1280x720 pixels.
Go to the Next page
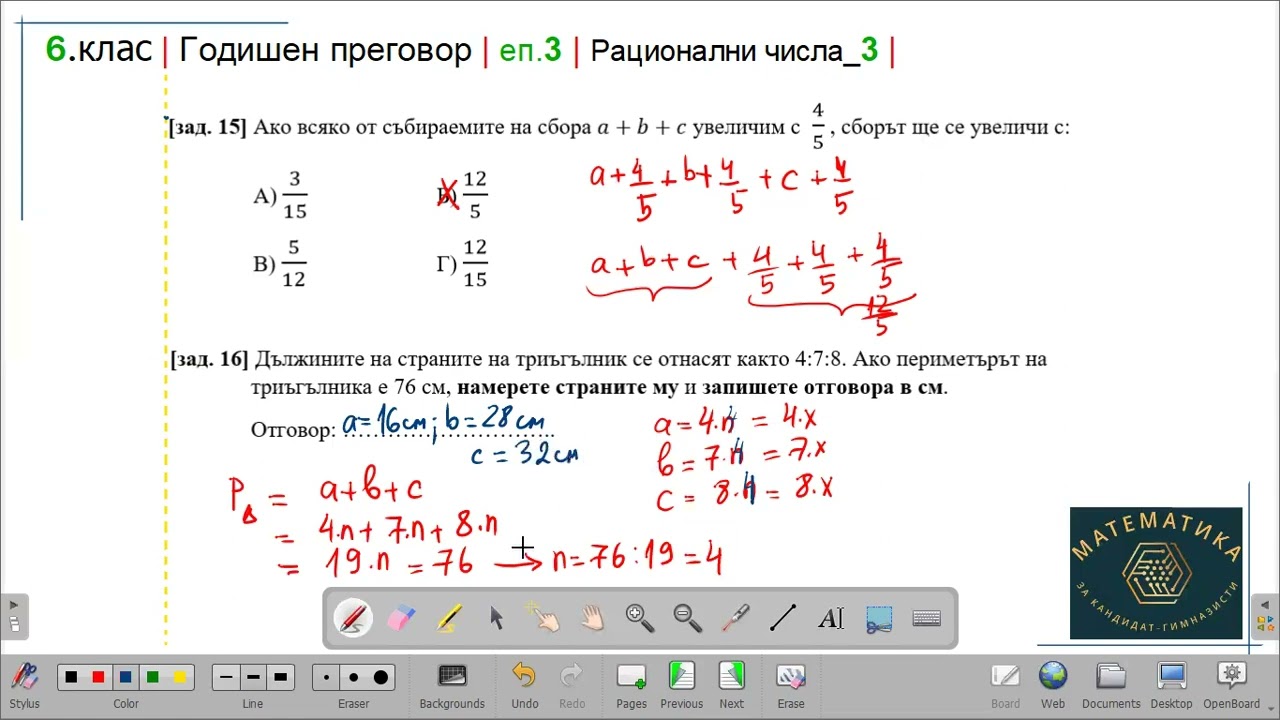[732, 685]
